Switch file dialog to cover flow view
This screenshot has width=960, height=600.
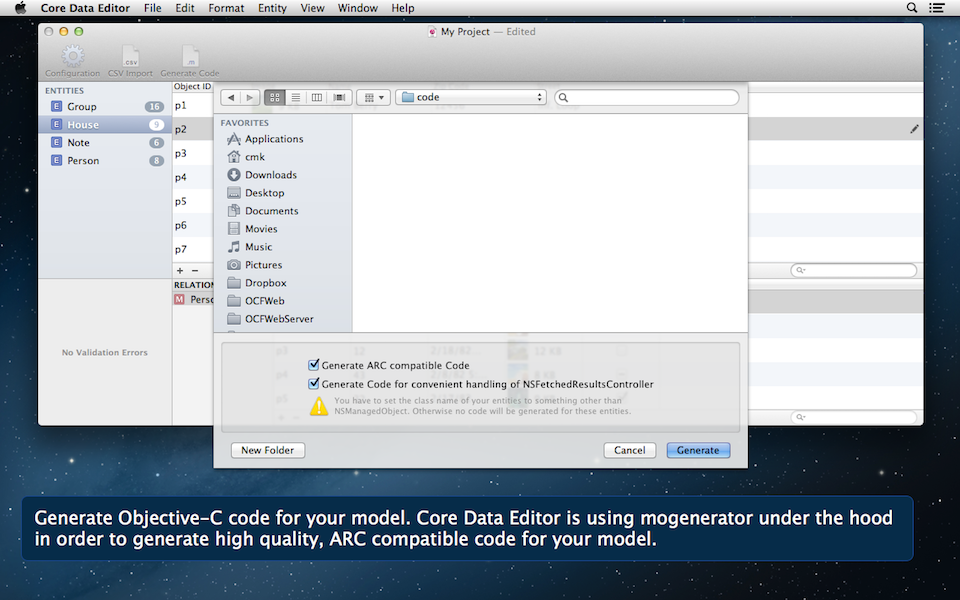click(x=339, y=97)
